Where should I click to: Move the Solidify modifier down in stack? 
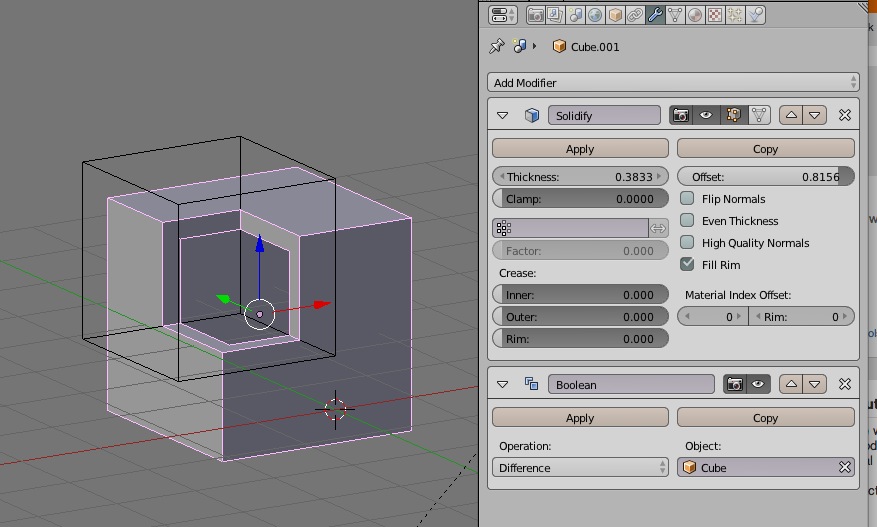(x=814, y=116)
